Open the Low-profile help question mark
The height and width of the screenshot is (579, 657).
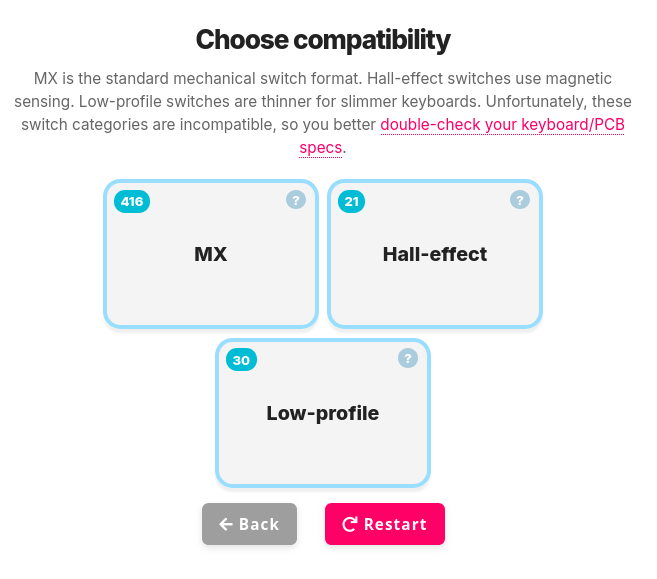tap(408, 358)
